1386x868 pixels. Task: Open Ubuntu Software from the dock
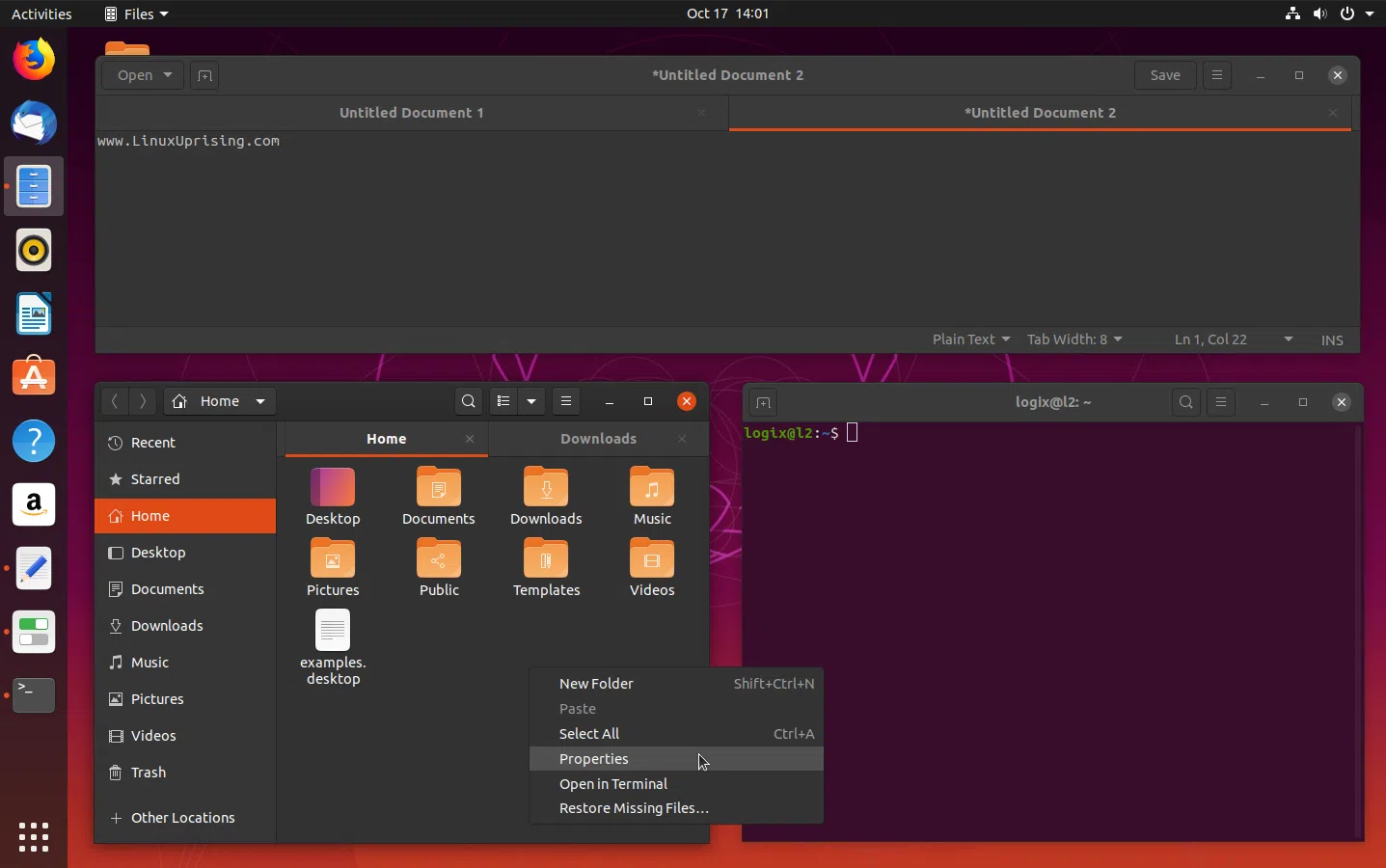click(34, 377)
